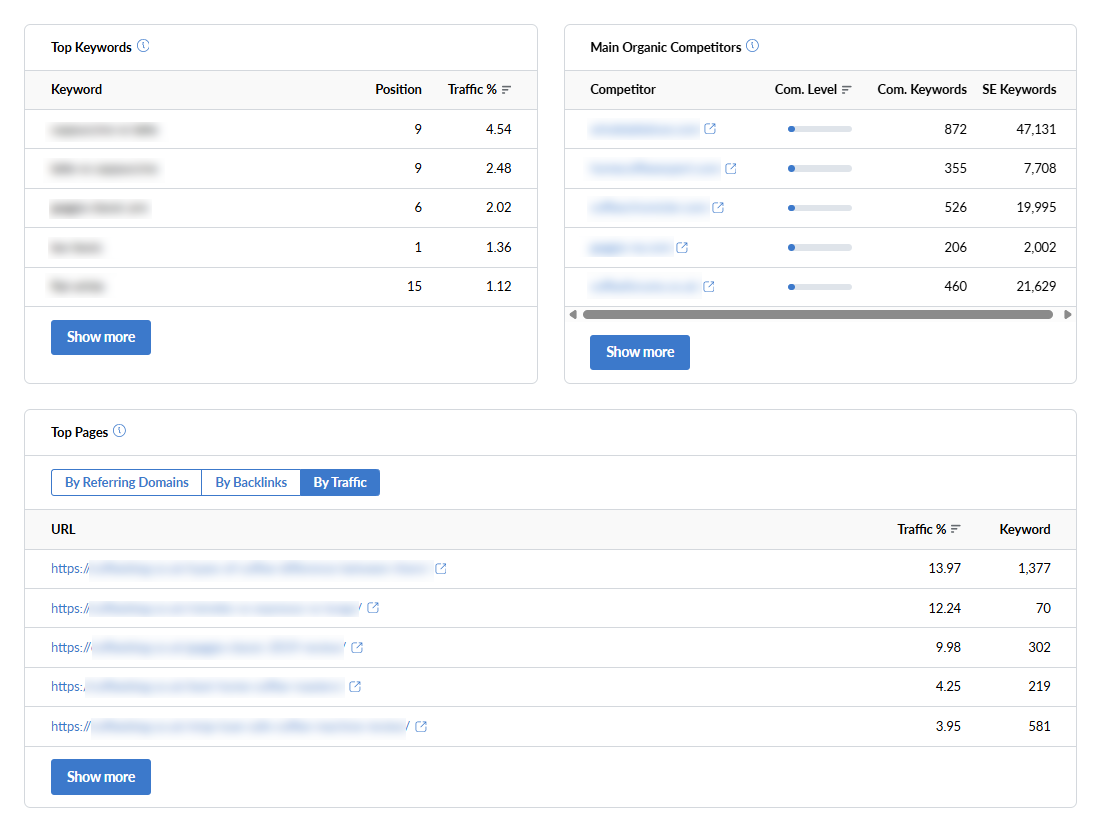Screen dimensions: 1101x832
Task: Sort Top Pages by Traffic % icon
Action: coord(956,529)
